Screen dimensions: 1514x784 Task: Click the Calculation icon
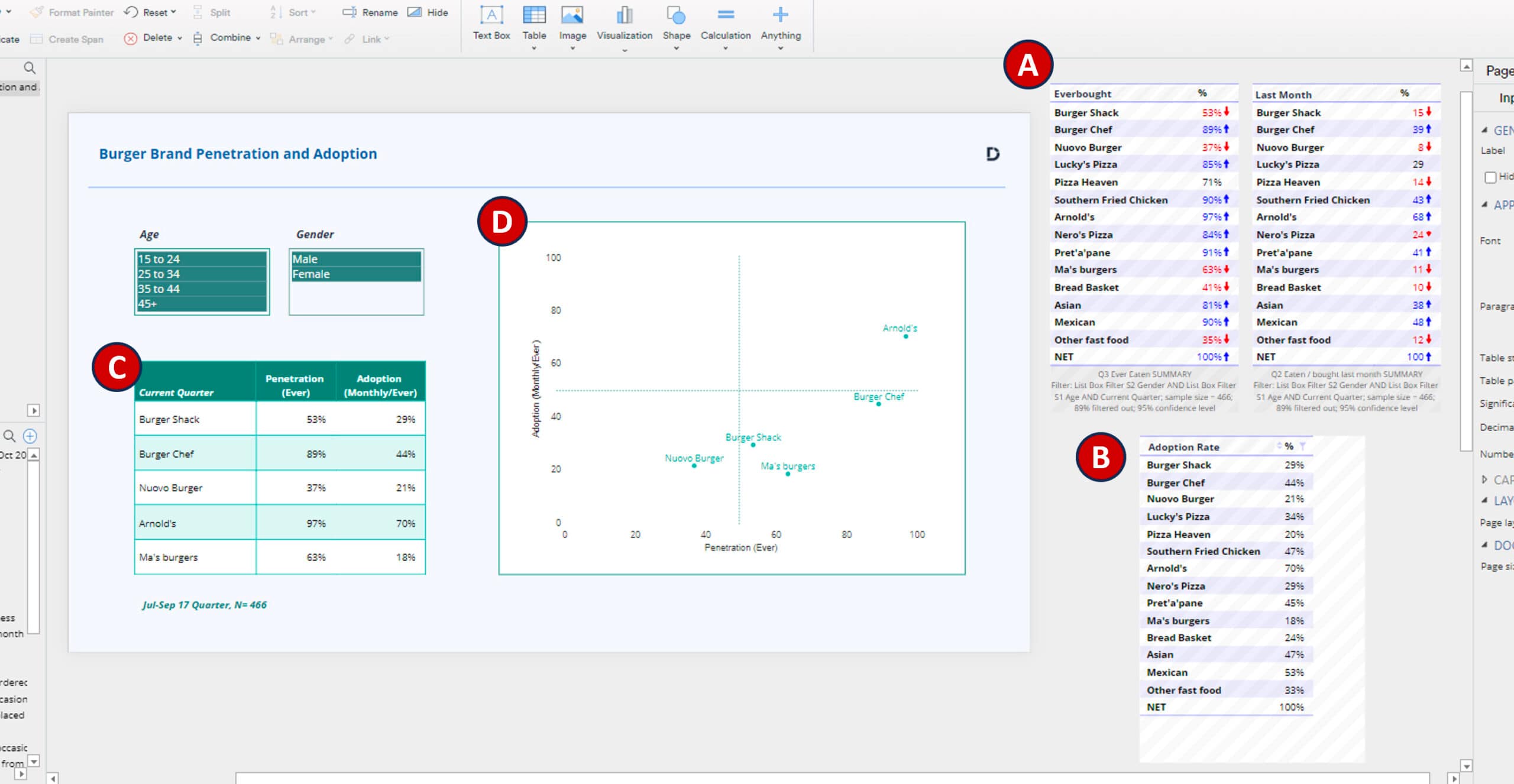tap(725, 16)
